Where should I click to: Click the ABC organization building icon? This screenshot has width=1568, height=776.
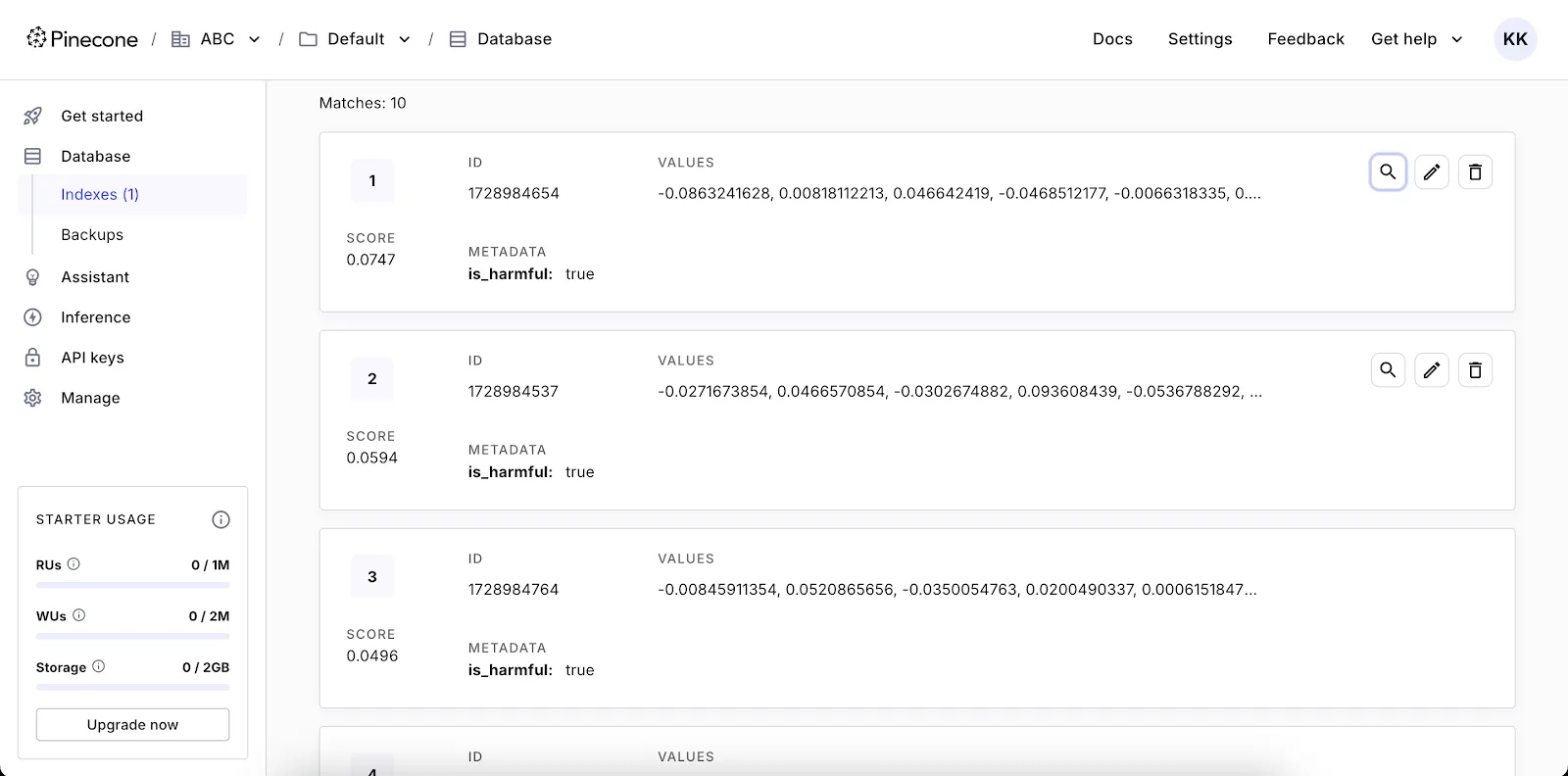180,39
